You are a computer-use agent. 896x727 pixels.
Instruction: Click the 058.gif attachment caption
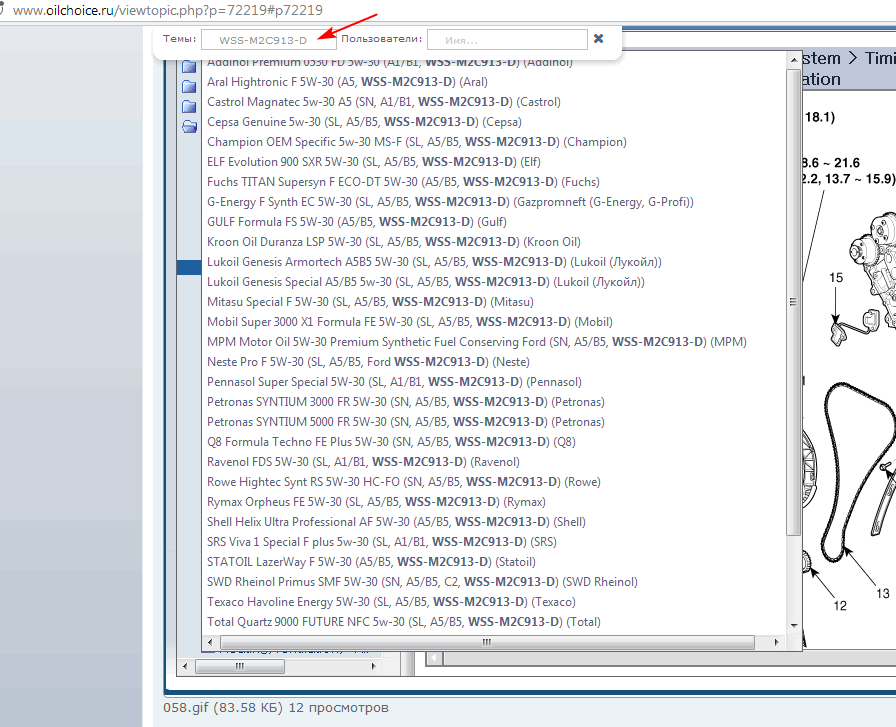(276, 708)
